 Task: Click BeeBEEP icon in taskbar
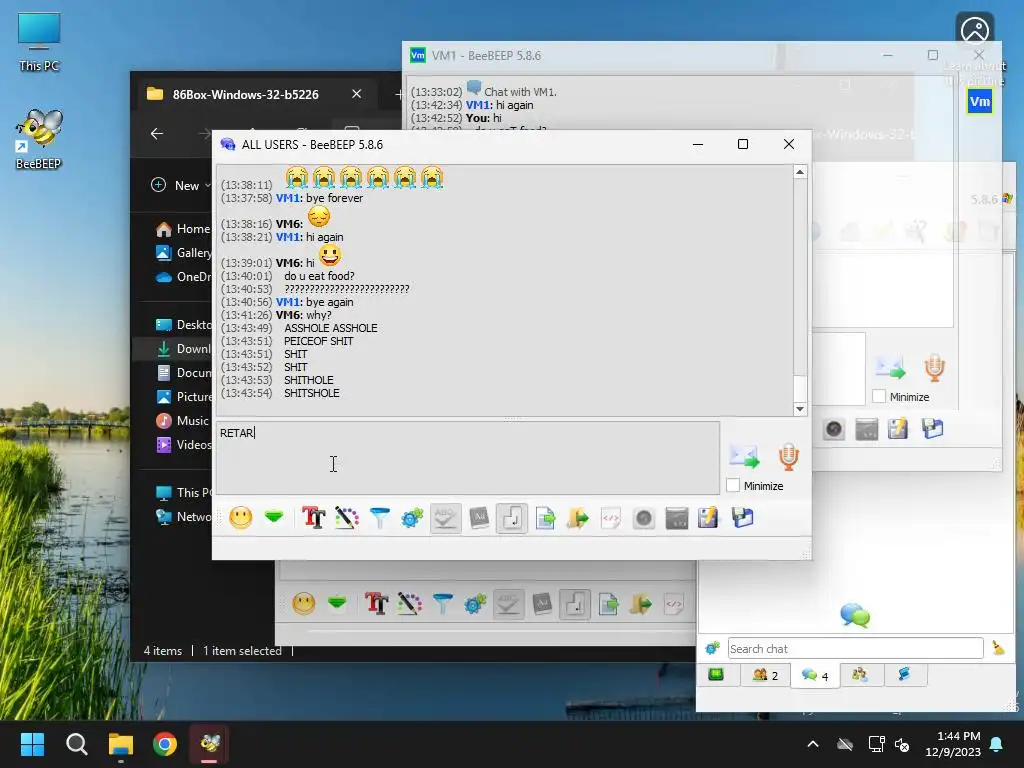pyautogui.click(x=209, y=744)
